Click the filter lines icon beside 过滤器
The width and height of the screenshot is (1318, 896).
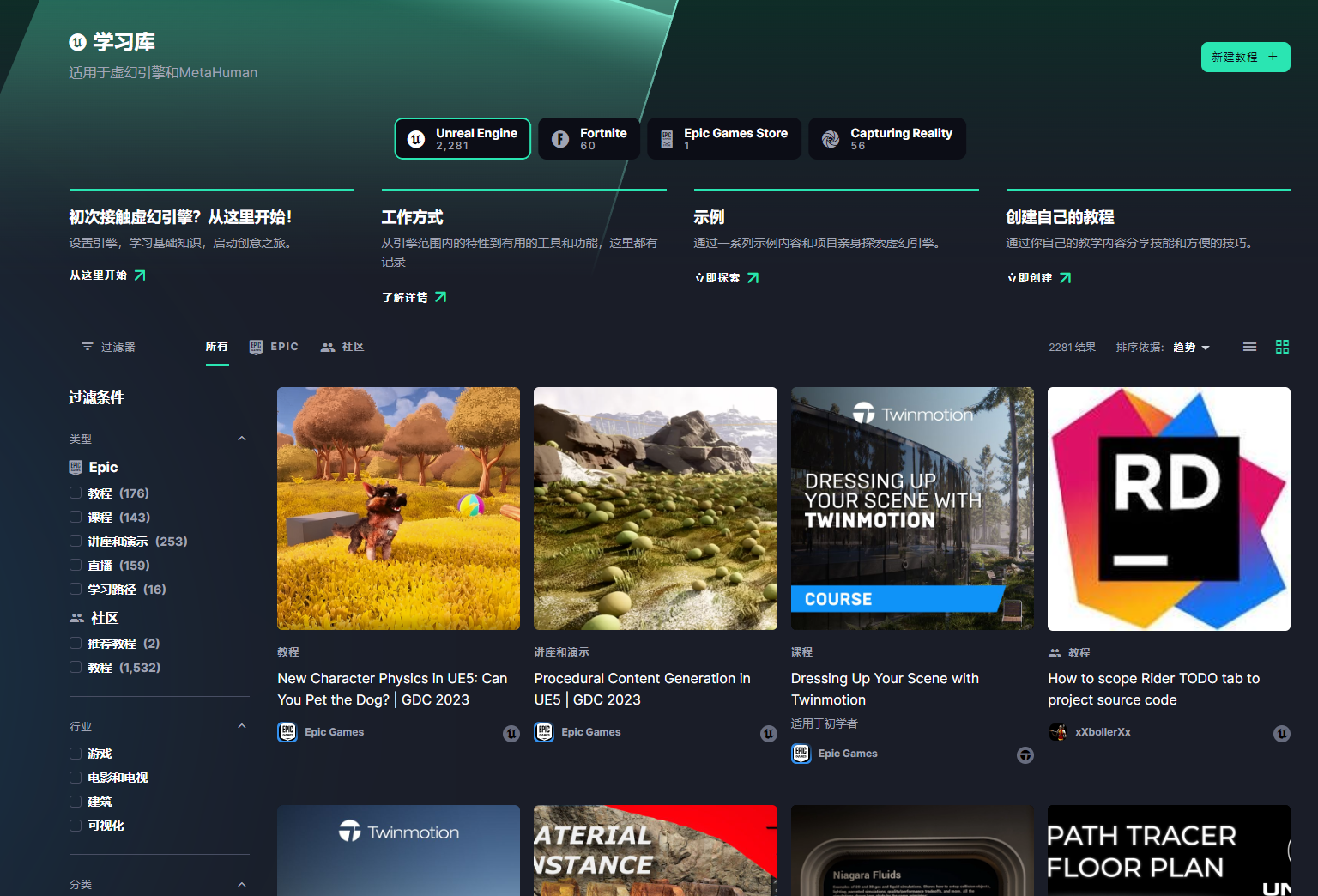pyautogui.click(x=88, y=347)
